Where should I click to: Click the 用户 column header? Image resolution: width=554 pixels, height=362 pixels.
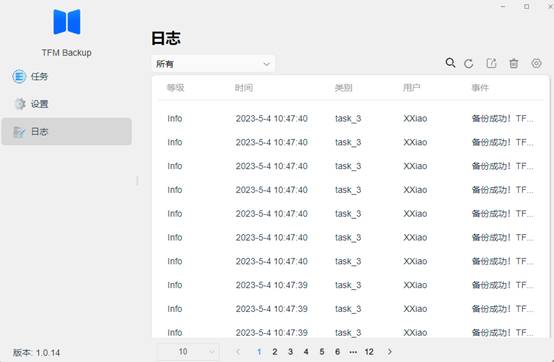click(412, 88)
